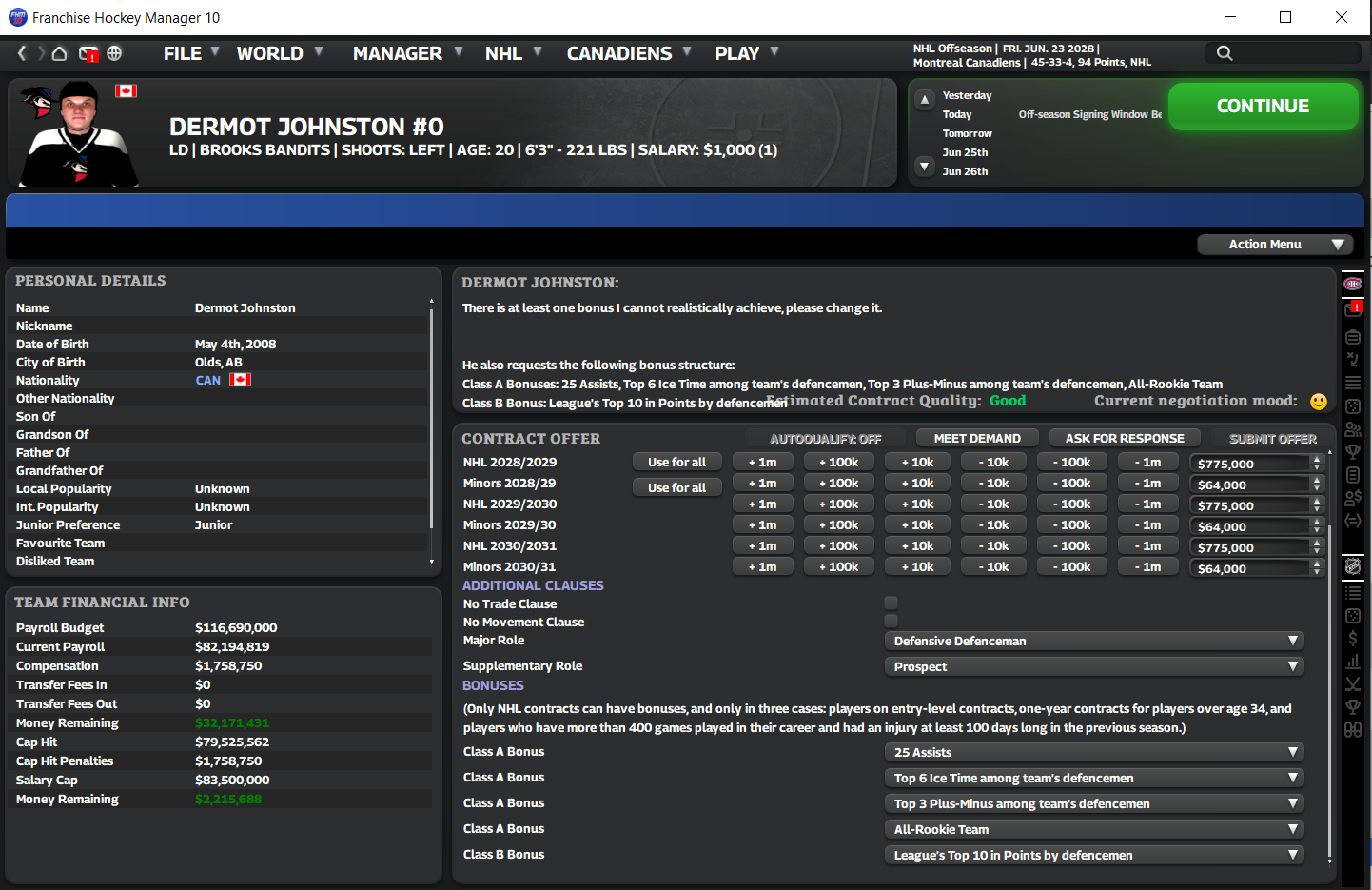This screenshot has height=890, width=1372.
Task: Expand the All-Rookie Team bonus dropdown
Action: click(1094, 830)
